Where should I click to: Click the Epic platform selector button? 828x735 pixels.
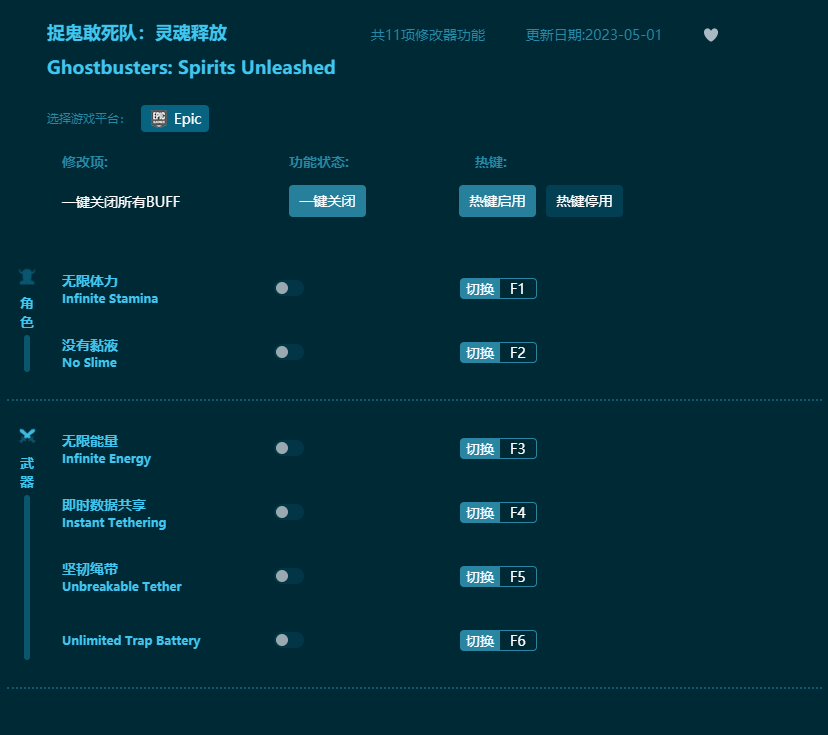pyautogui.click(x=175, y=118)
